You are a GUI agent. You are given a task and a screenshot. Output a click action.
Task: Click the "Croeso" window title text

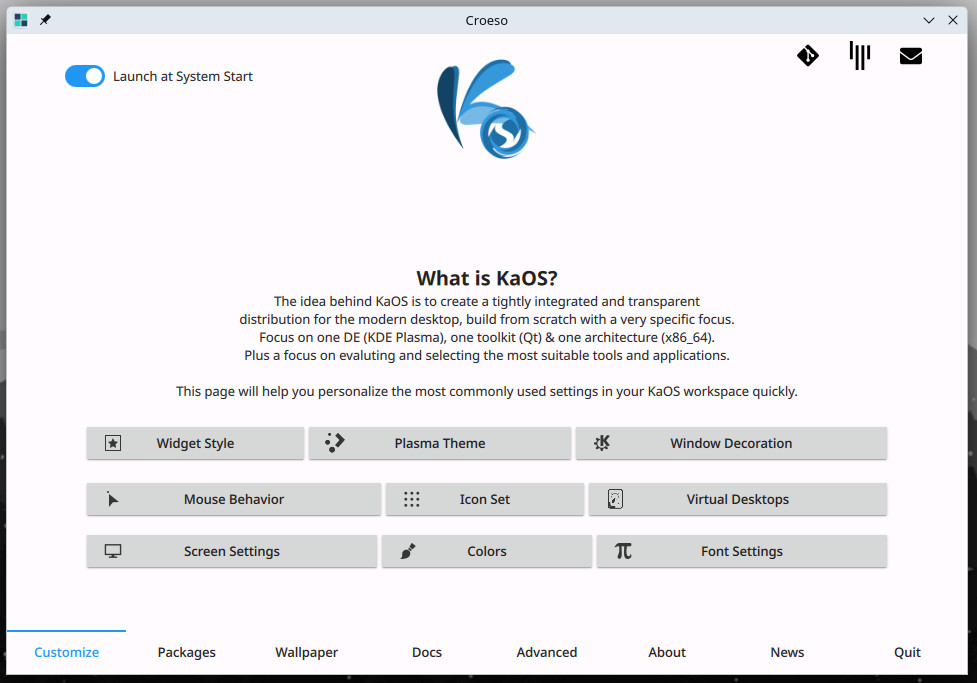(x=487, y=21)
